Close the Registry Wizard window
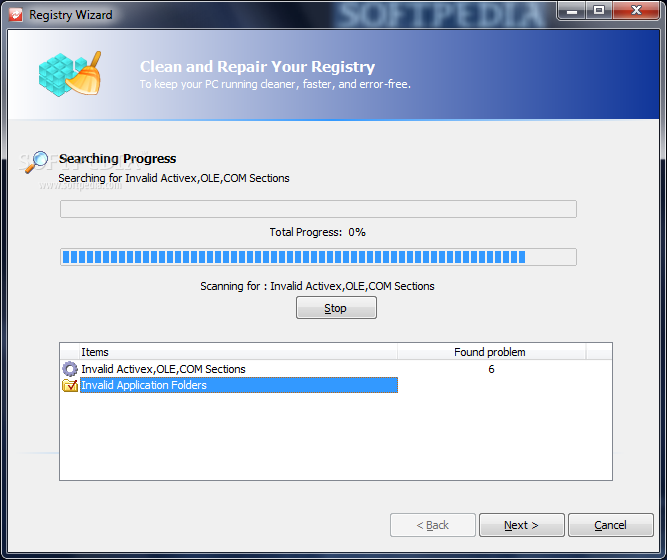 coord(636,11)
